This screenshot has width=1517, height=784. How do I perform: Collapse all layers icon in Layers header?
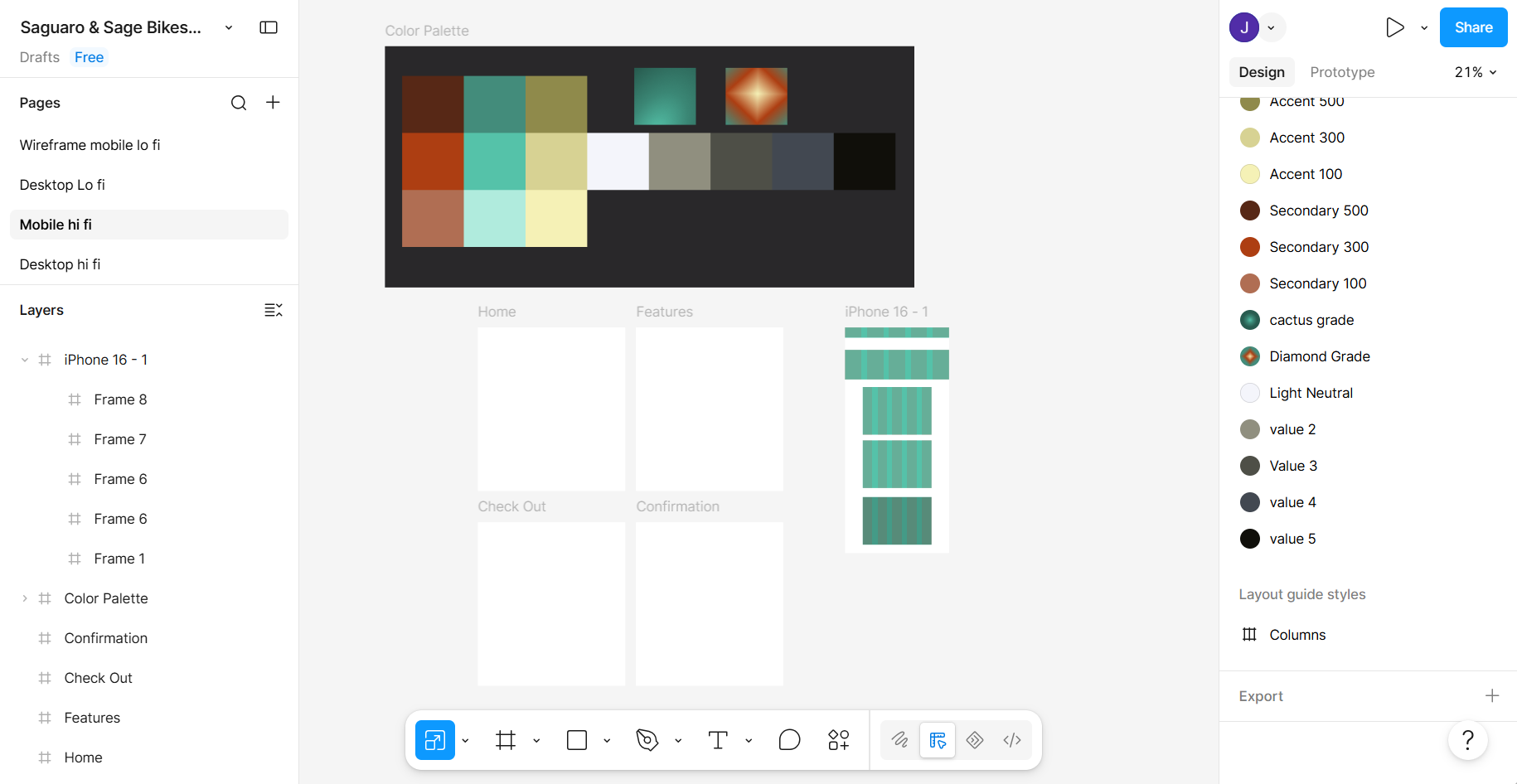tap(274, 310)
